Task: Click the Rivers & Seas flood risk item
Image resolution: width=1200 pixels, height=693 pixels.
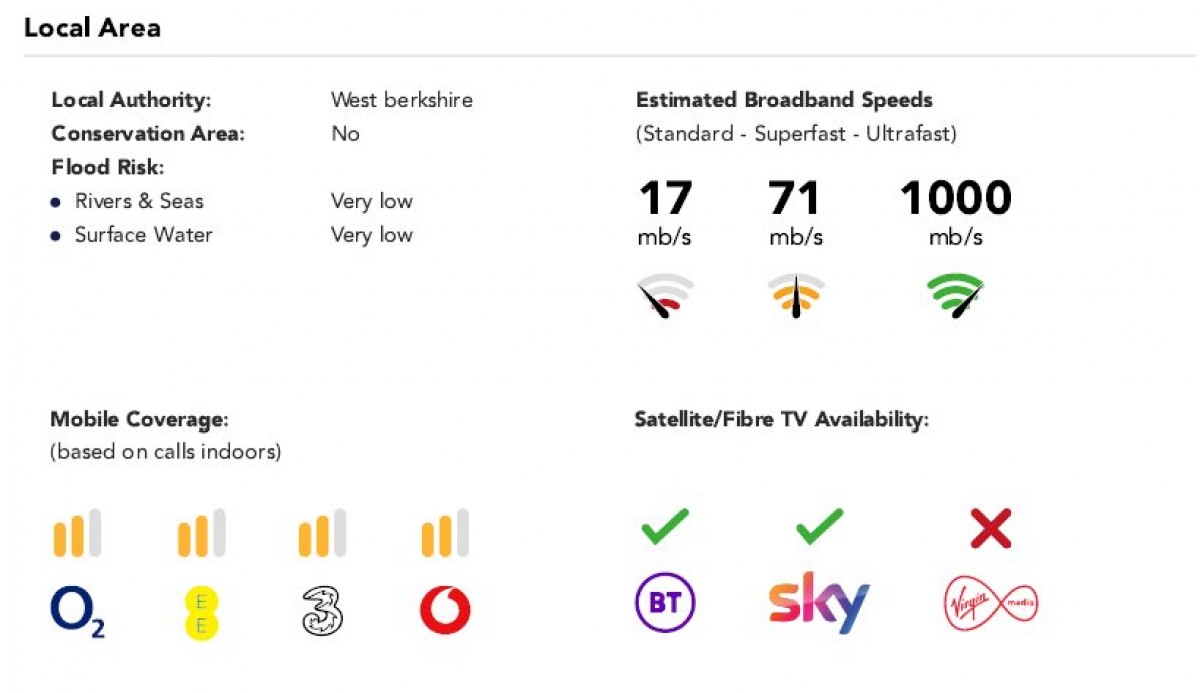Action: [x=139, y=201]
